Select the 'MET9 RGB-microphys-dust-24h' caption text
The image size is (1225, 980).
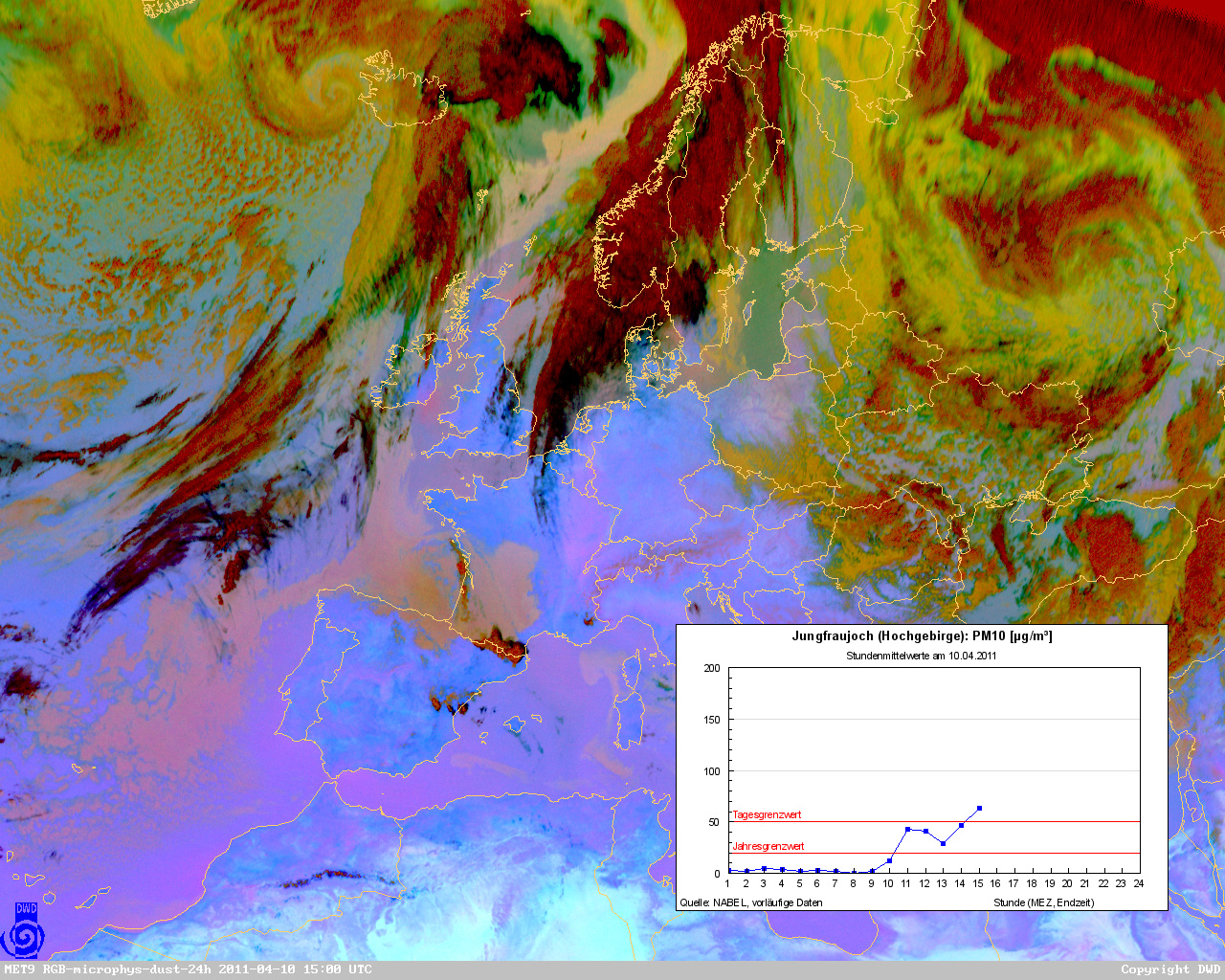point(108,969)
